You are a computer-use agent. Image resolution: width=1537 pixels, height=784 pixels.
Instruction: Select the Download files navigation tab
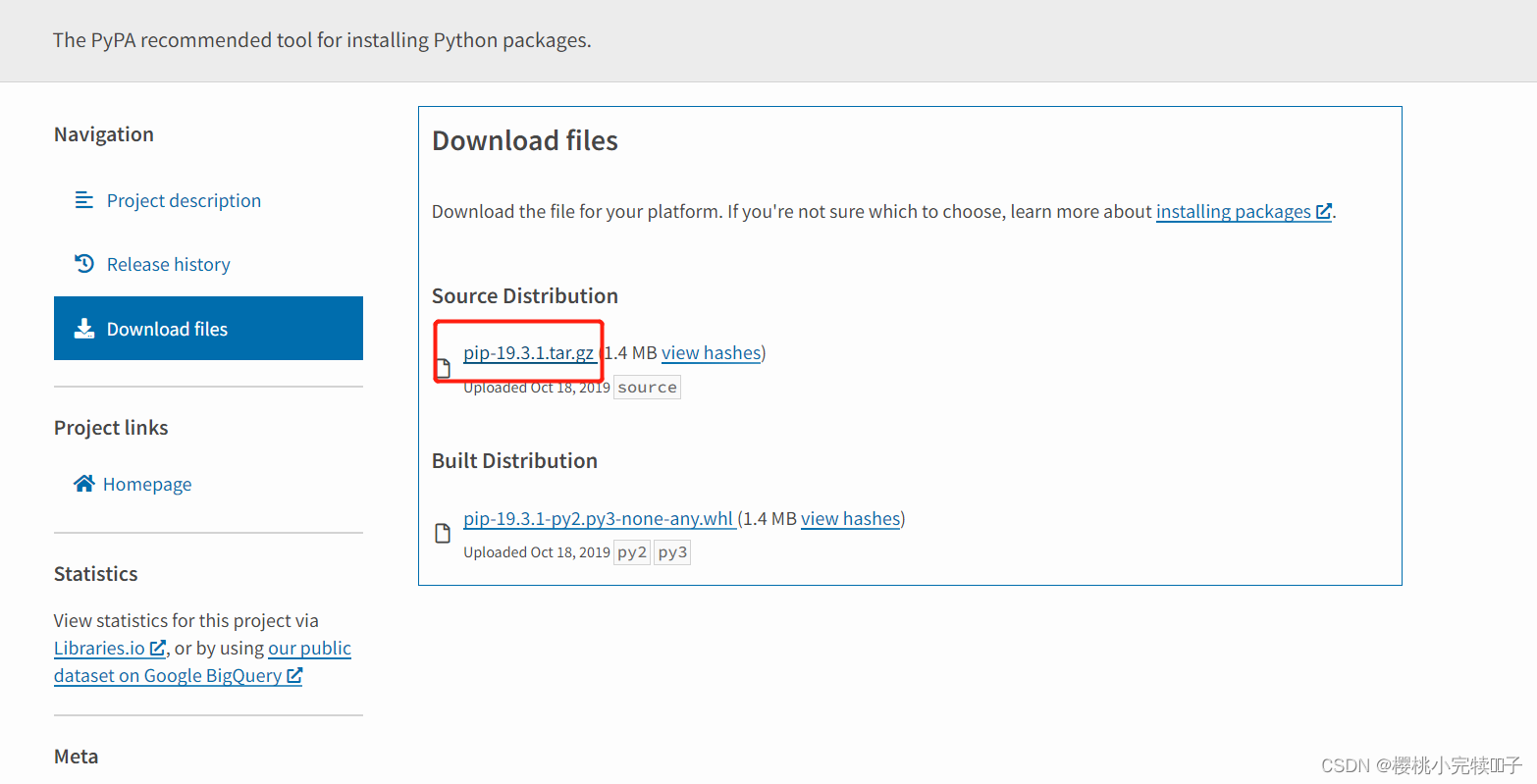click(x=208, y=328)
